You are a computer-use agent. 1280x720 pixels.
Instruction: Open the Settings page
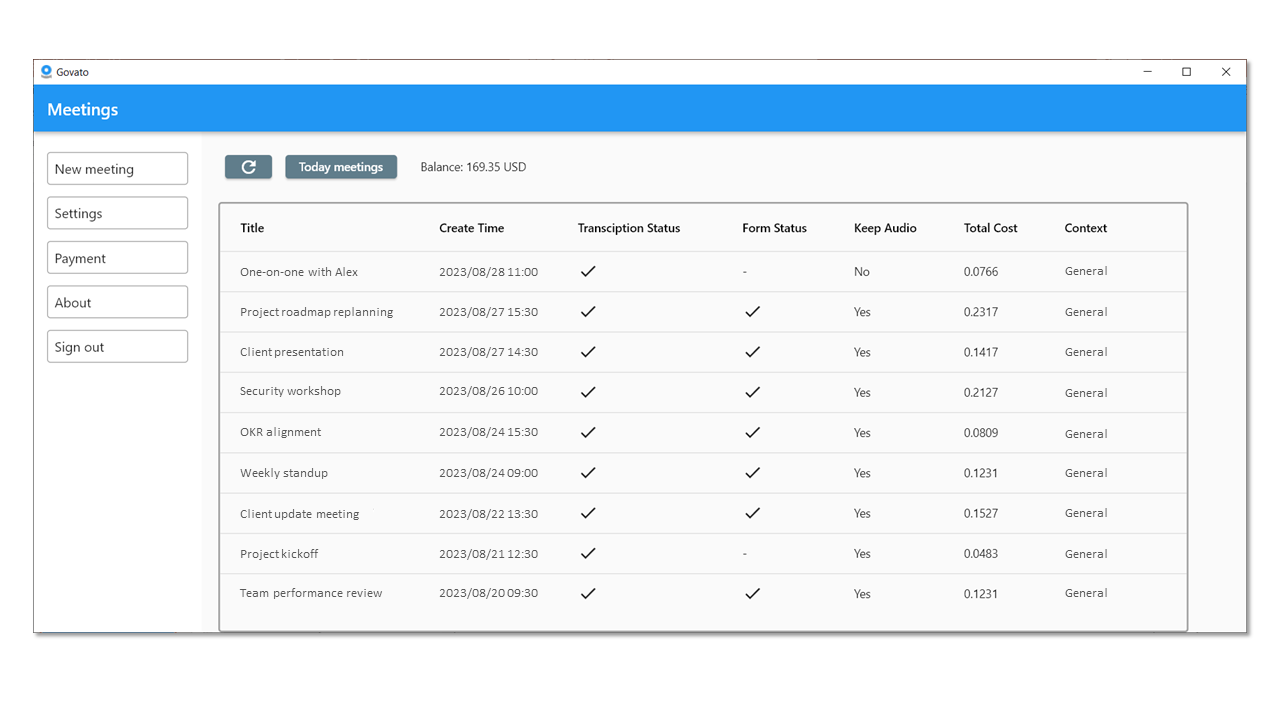[117, 213]
